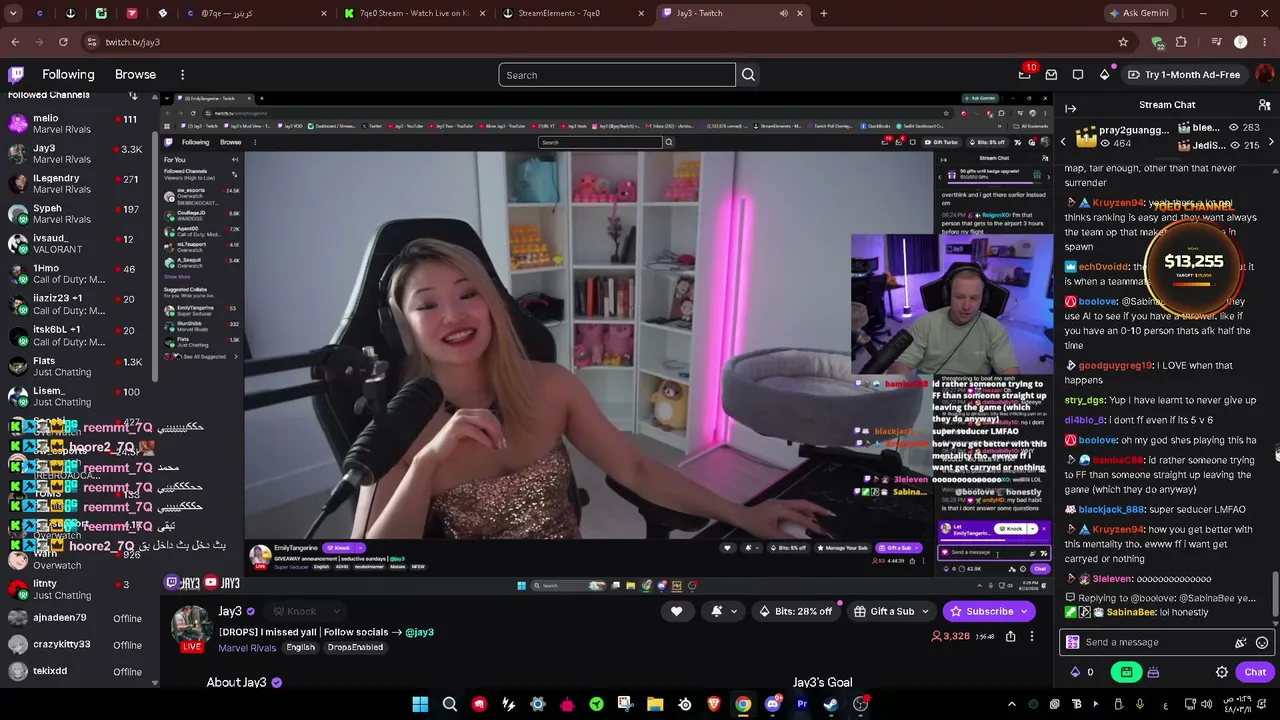The width and height of the screenshot is (1280, 720).
Task: Open a new browser tab
Action: (x=824, y=13)
